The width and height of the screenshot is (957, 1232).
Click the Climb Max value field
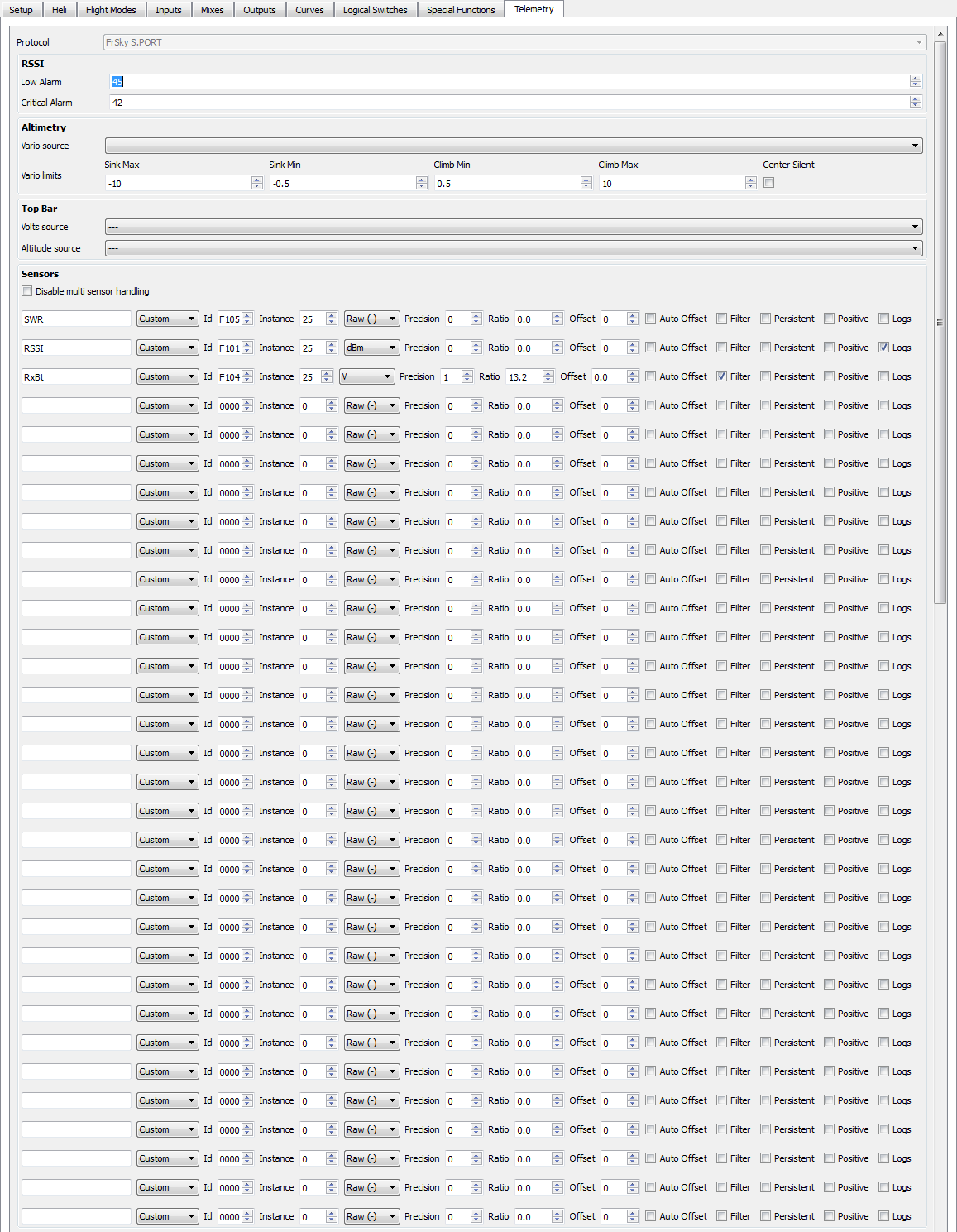pos(672,184)
